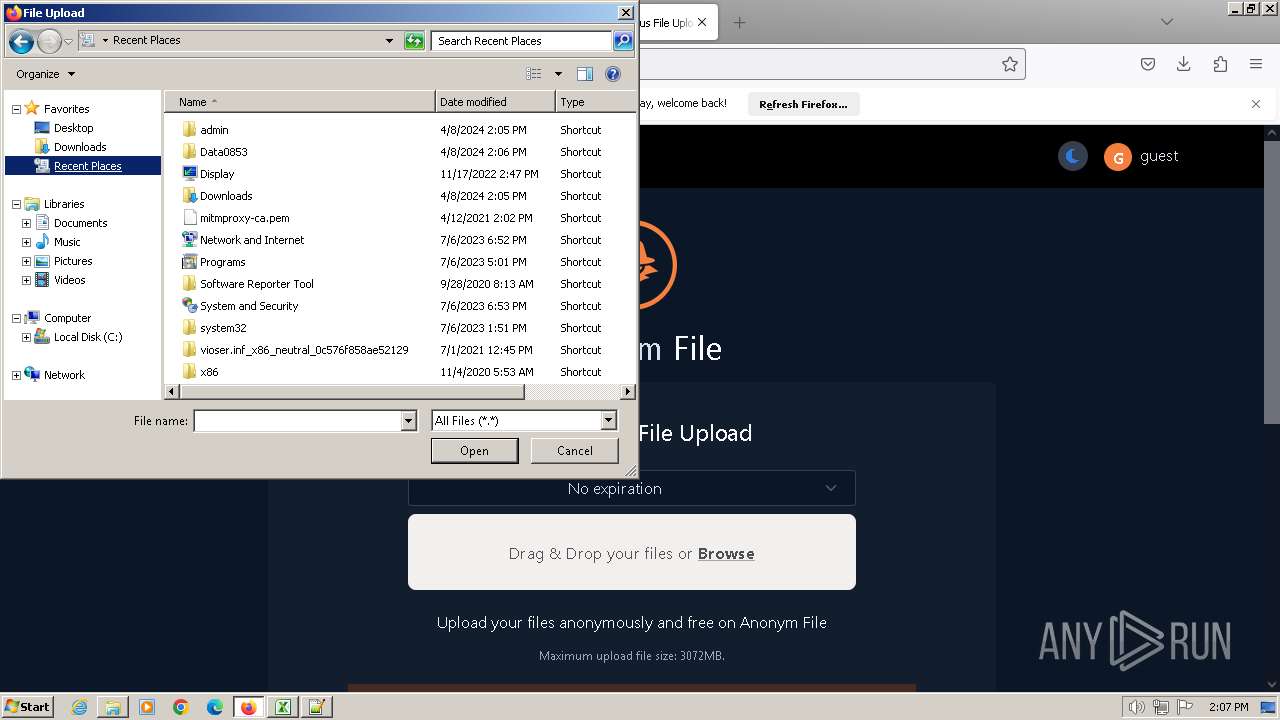The image size is (1280, 720).
Task: Click the taskbar clock showing 2:07 PM
Action: click(1228, 707)
